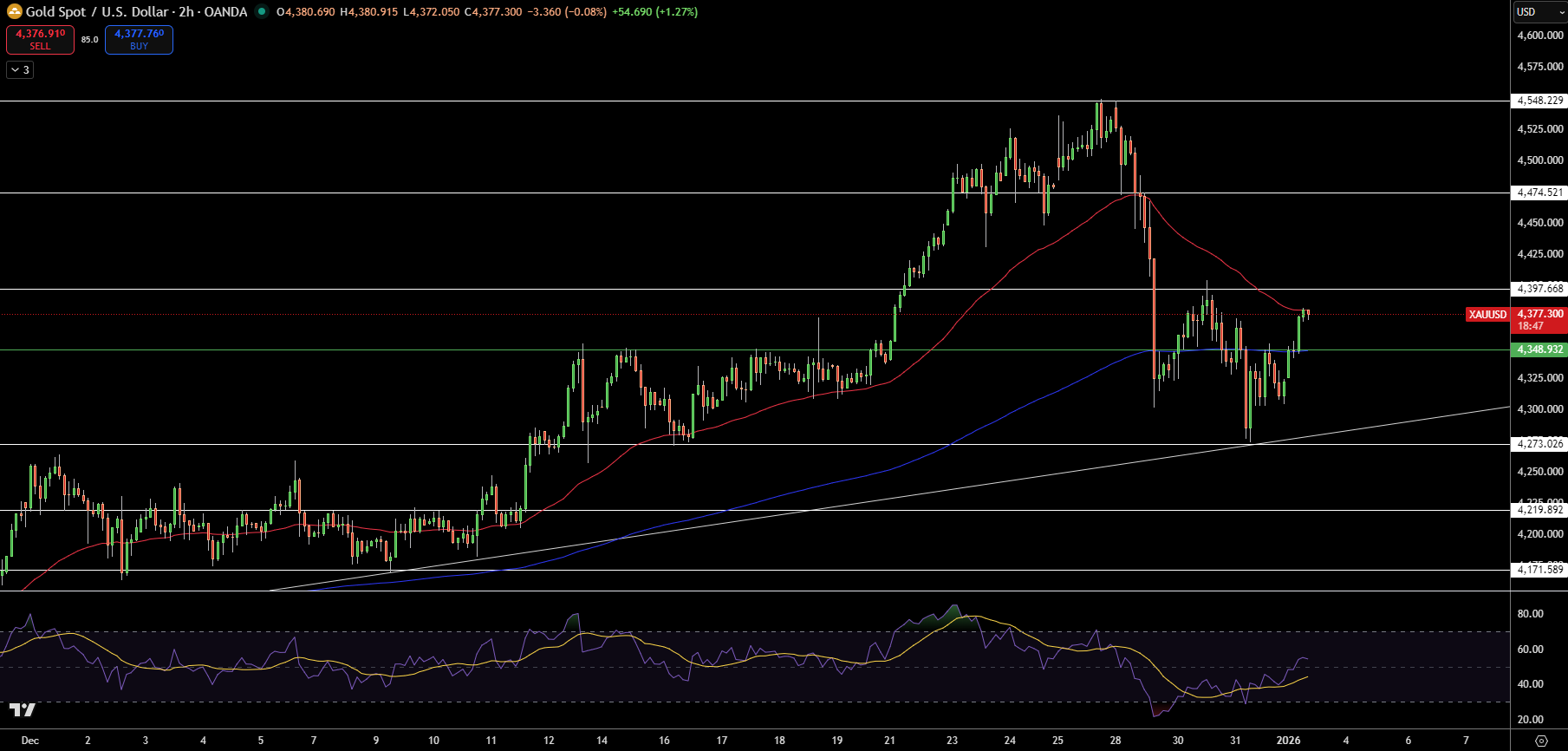The height and width of the screenshot is (751, 1568).
Task: Click the 4,548.229 horizontal line price label
Action: click(1539, 101)
